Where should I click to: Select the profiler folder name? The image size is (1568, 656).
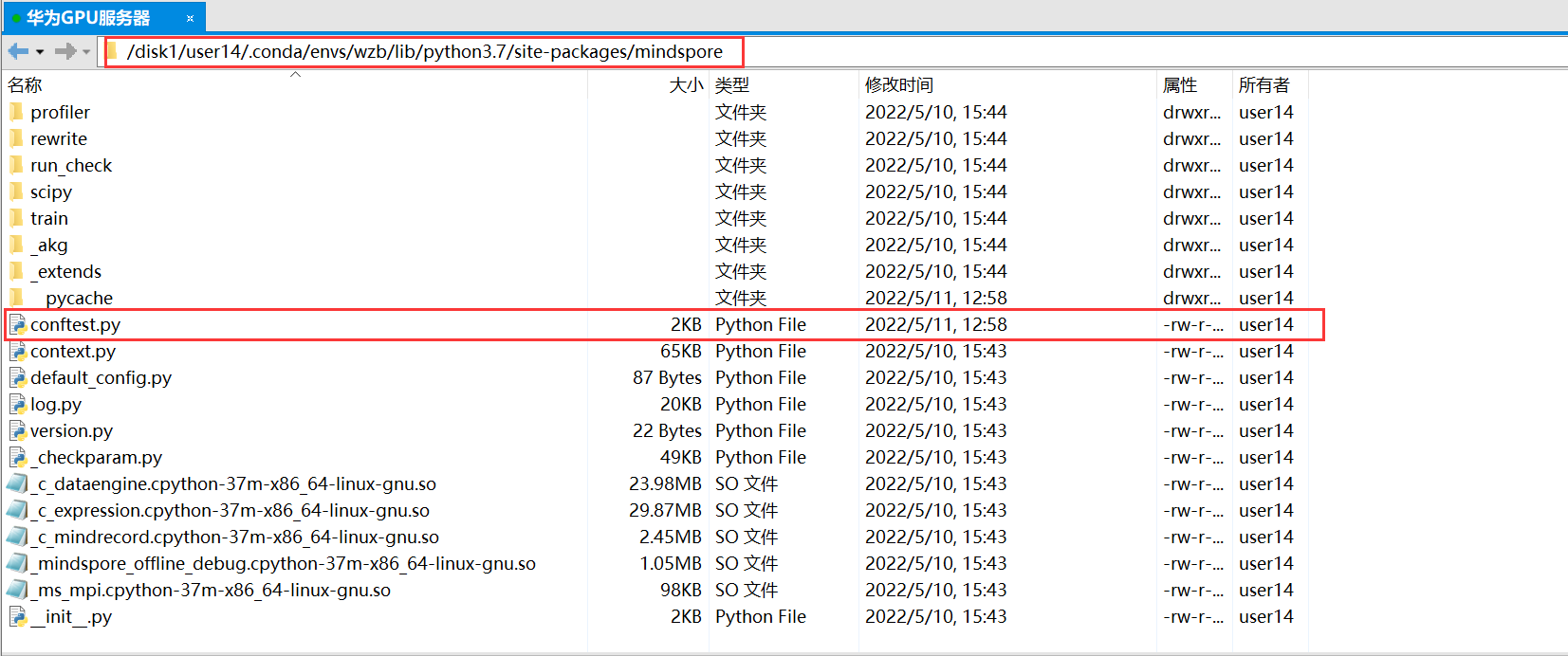pos(60,112)
